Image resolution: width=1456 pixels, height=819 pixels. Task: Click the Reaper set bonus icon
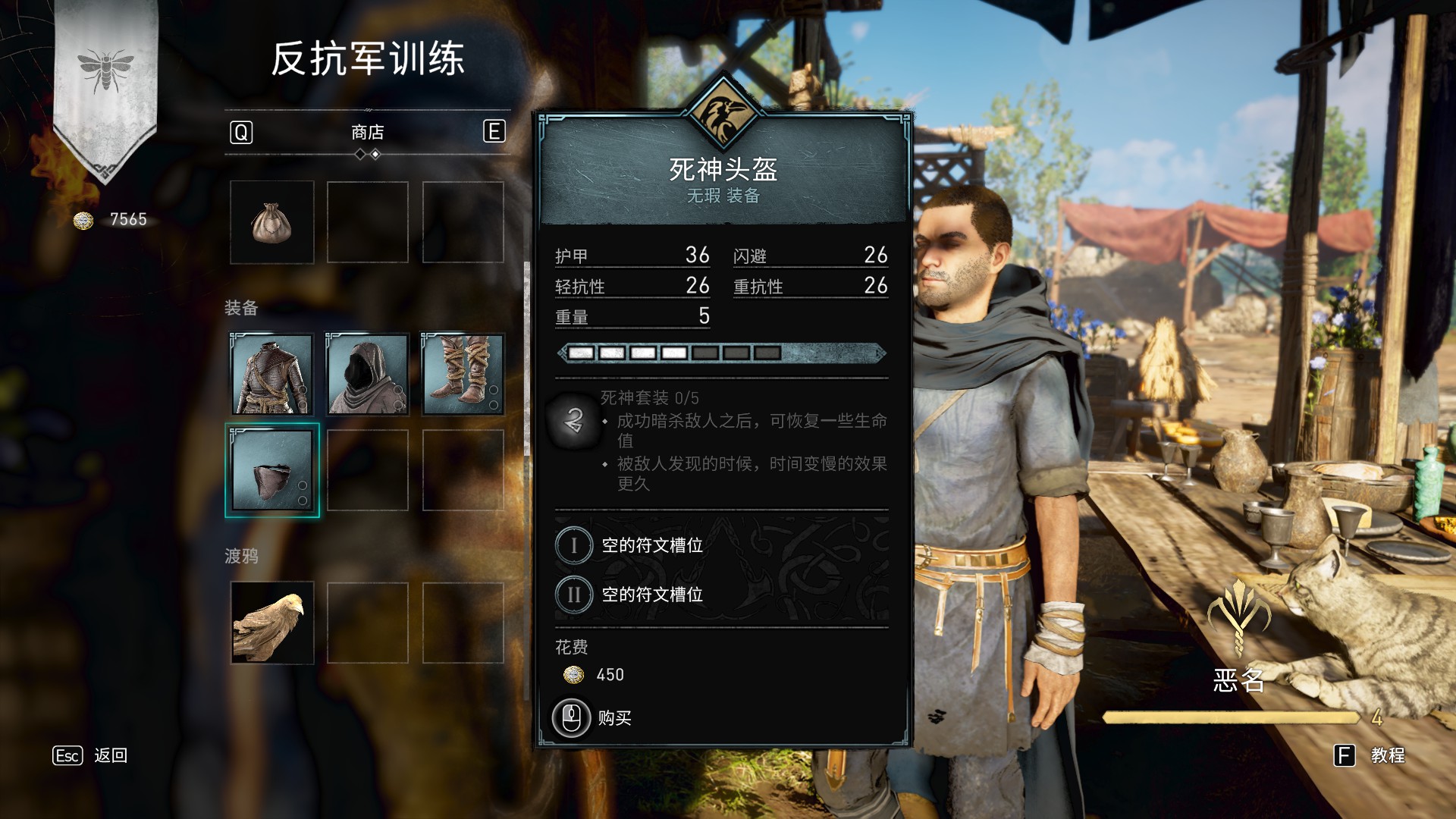(574, 420)
